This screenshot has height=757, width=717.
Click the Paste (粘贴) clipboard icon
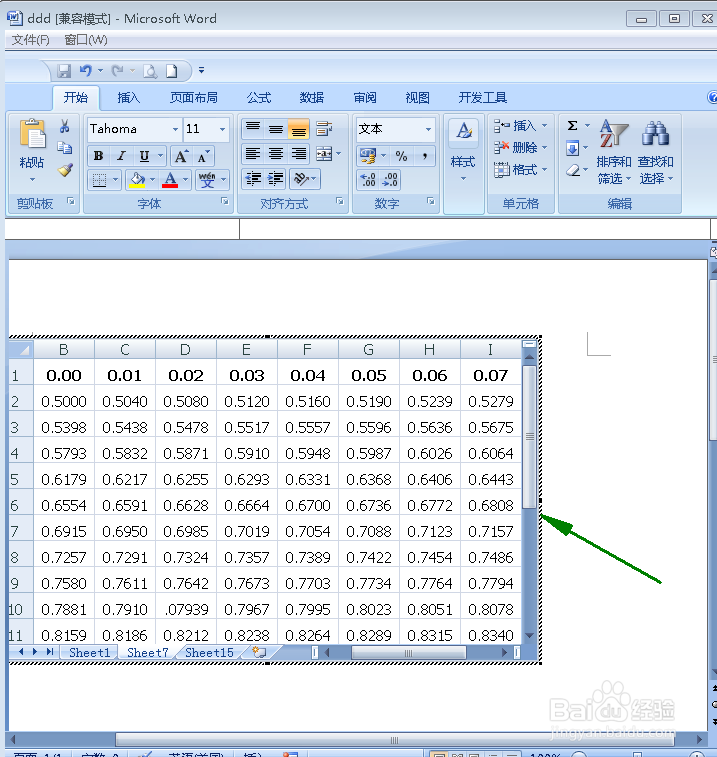(32, 133)
